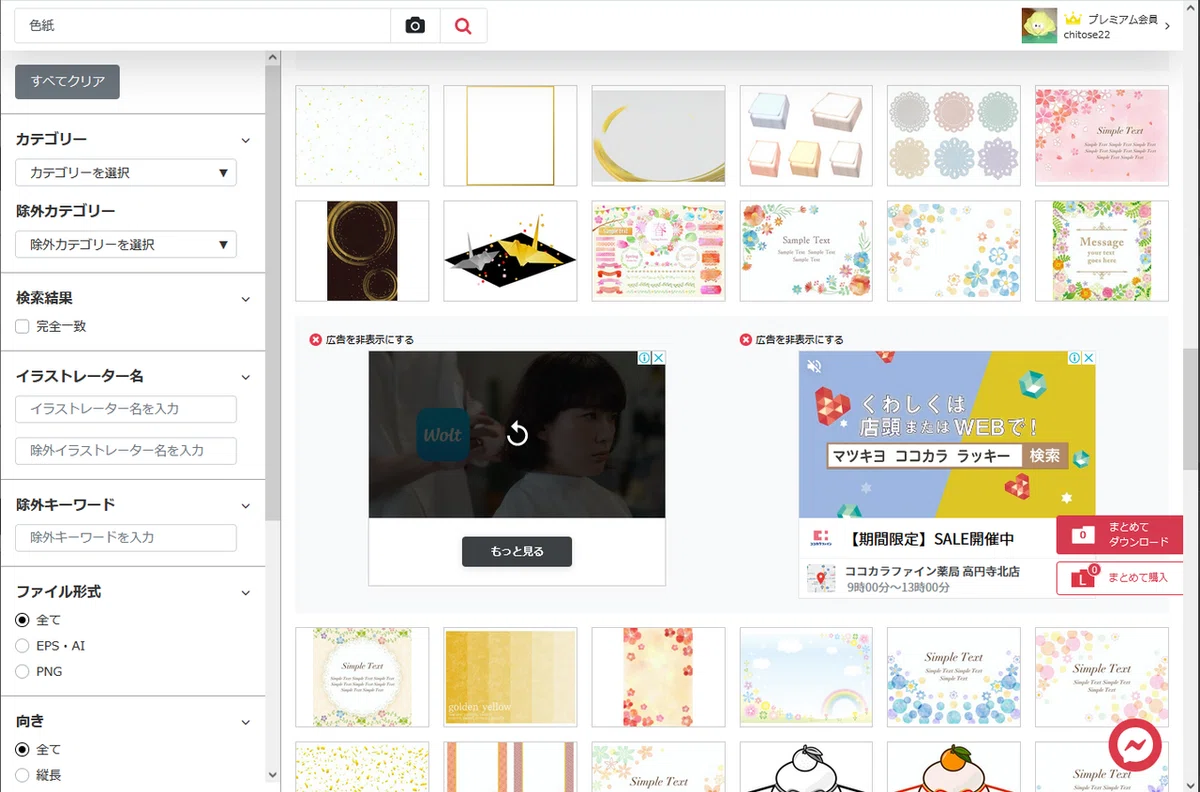Click the gold crown premium icon
Screen dimensions: 1200x792
(x=1073, y=19)
